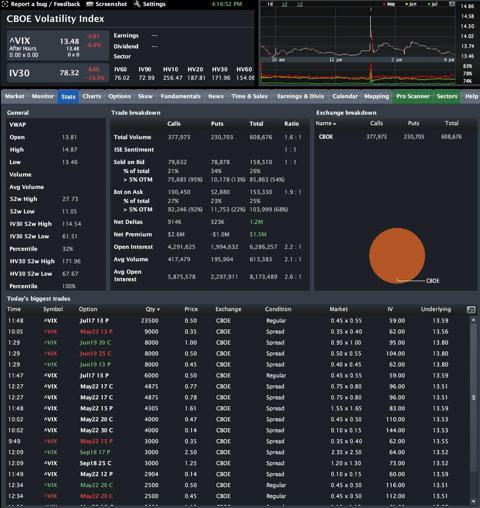Open the Market tab
Viewport: 480px width, 508px height.
(x=15, y=96)
